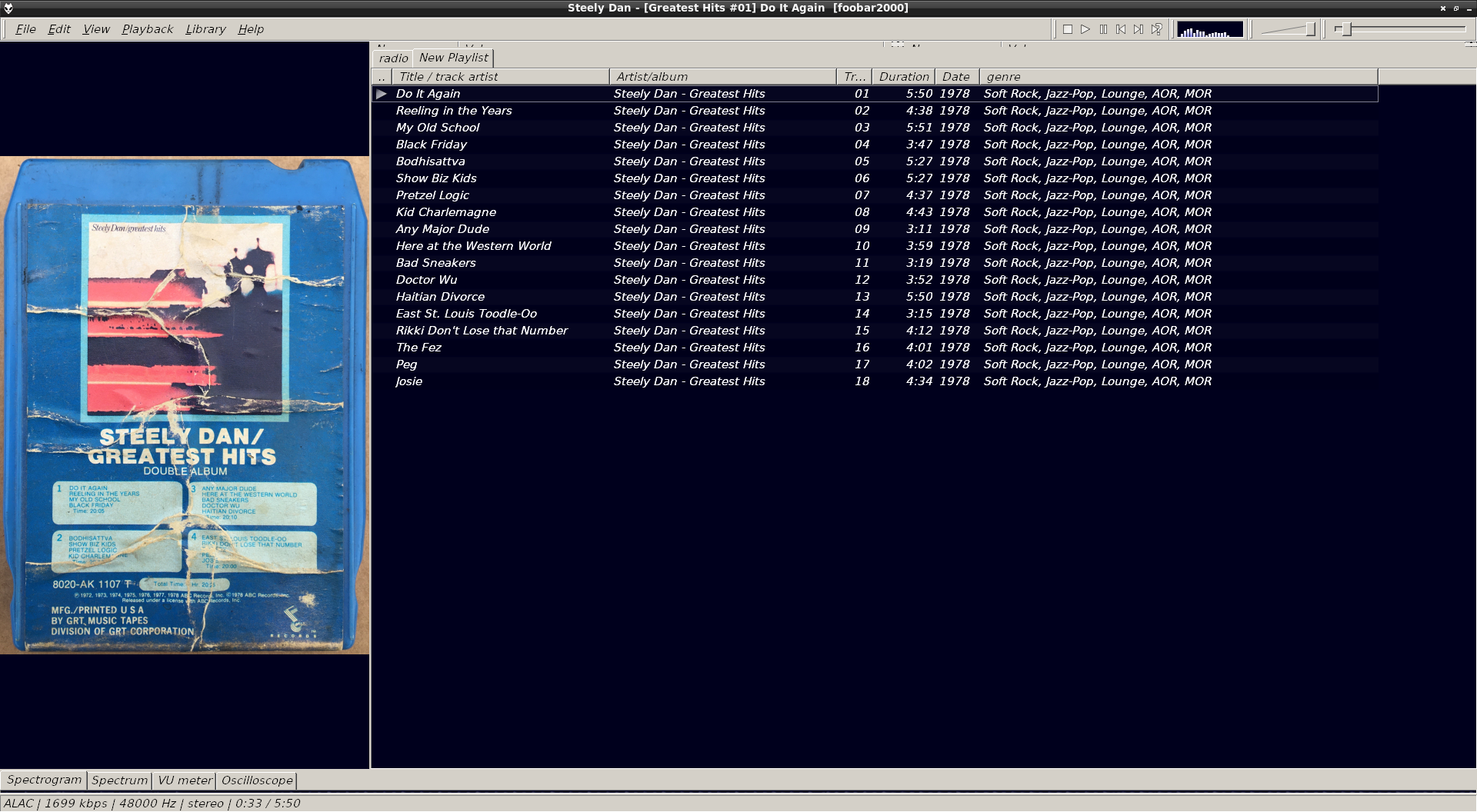
Task: Open the Oscilloscope tab
Action: [x=257, y=780]
